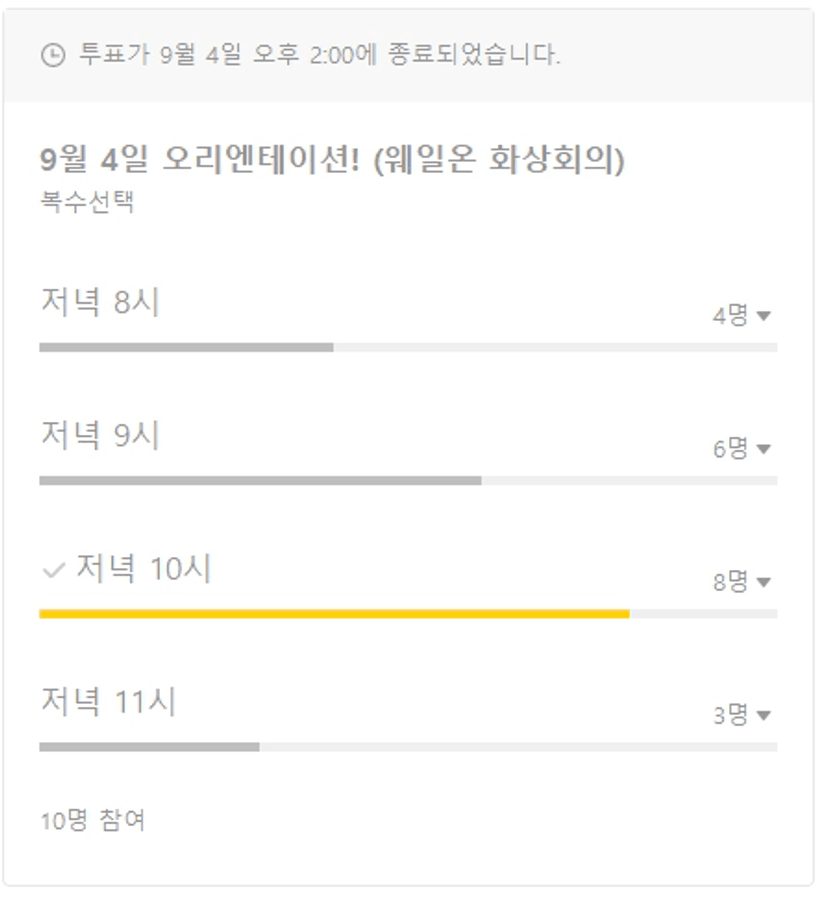Expand voter list arrow for 3명
This screenshot has height=901, width=827.
click(763, 715)
